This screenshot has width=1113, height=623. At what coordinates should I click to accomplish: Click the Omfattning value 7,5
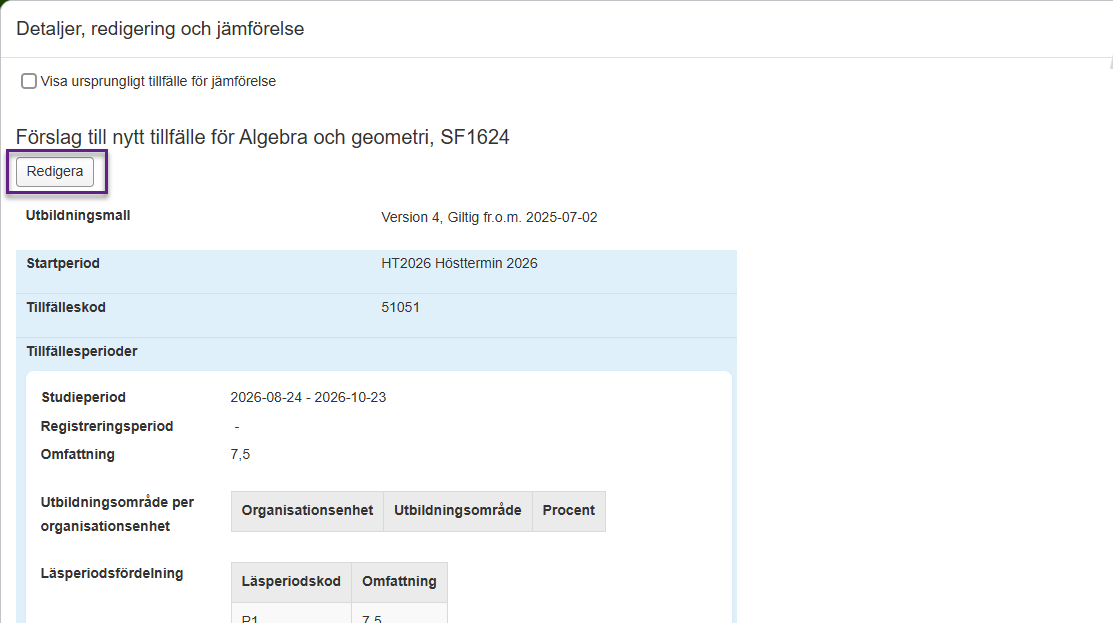coord(240,455)
